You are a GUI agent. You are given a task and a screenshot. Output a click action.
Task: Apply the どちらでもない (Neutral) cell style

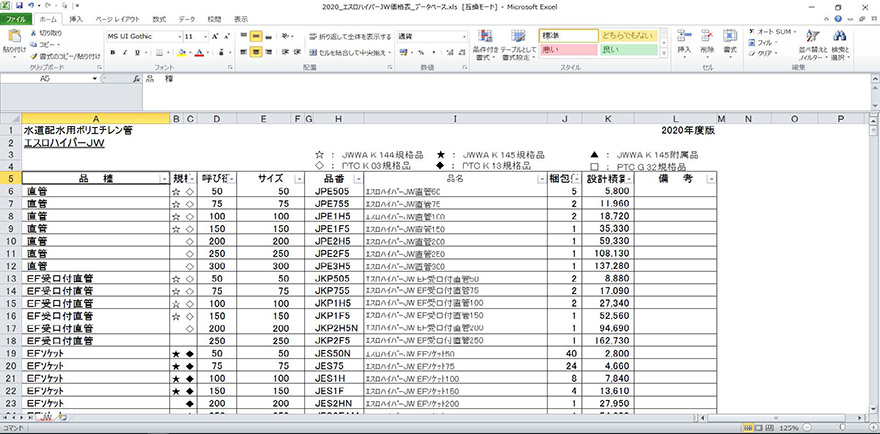(x=629, y=35)
